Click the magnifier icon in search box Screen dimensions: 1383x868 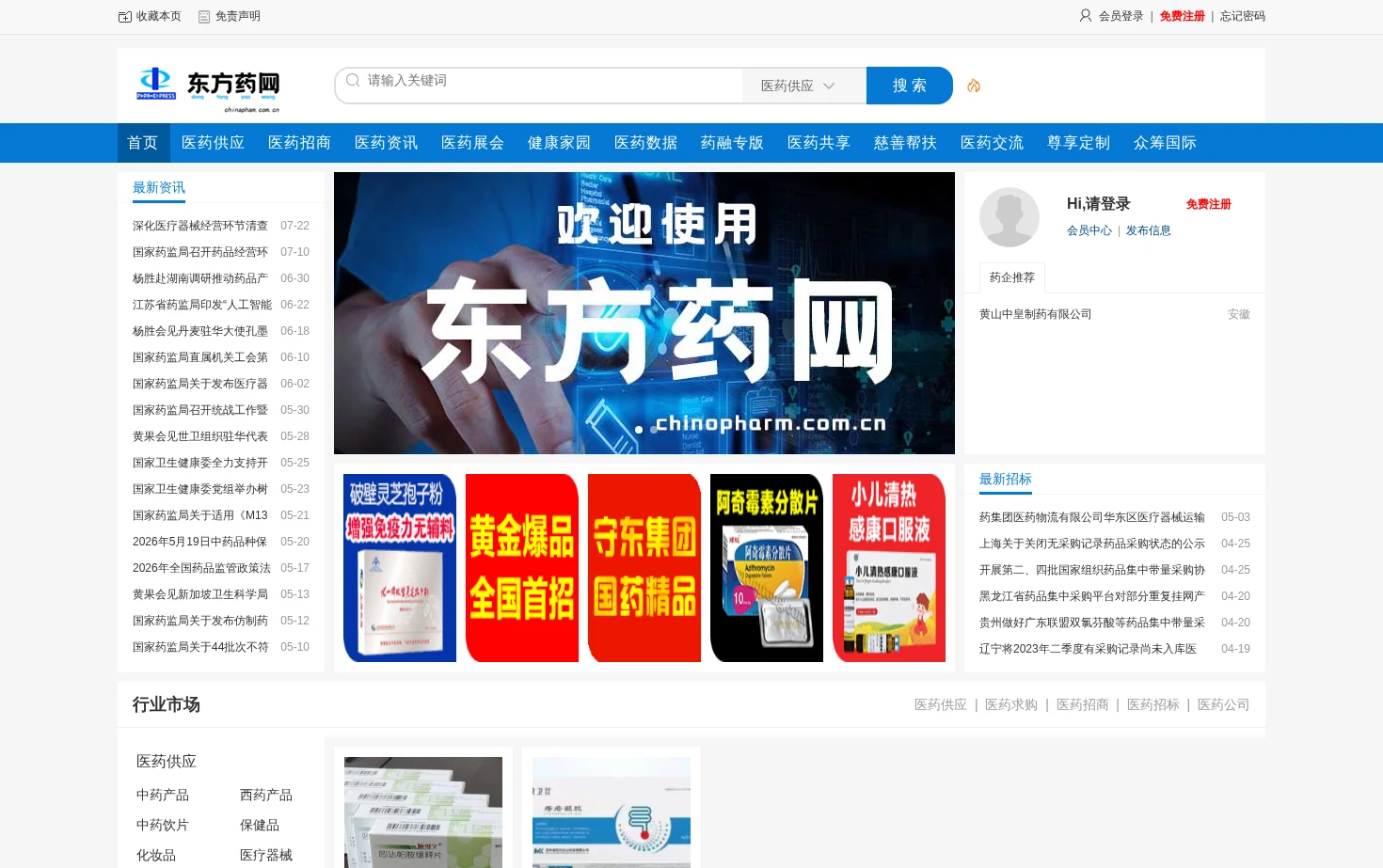point(353,80)
